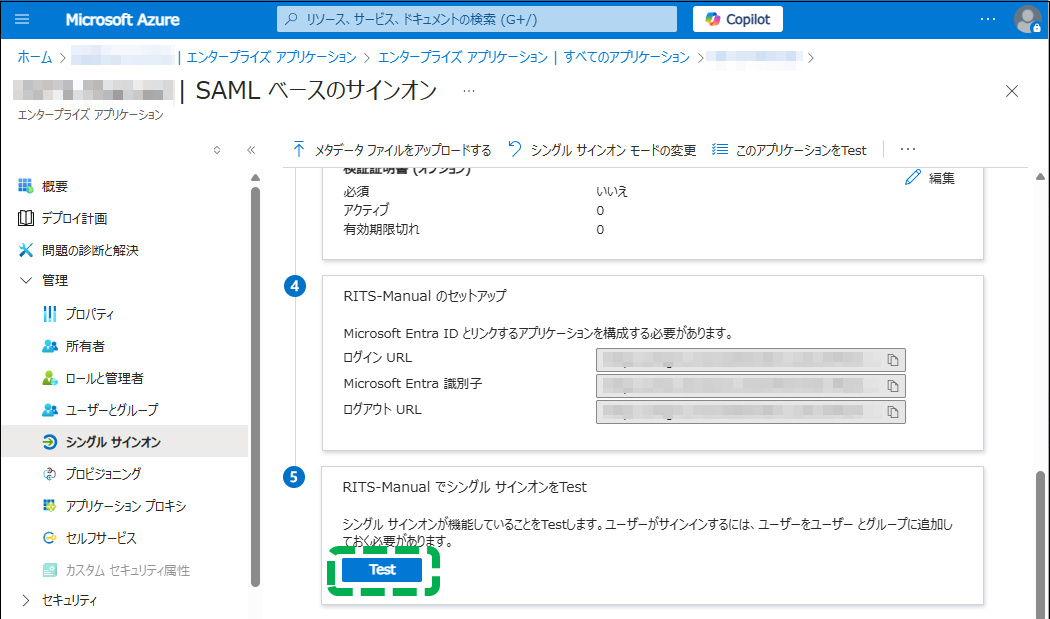Image resolution: width=1050 pixels, height=619 pixels.
Task: Click the wrench icon for 問題の診断と解決
Action: click(x=25, y=250)
